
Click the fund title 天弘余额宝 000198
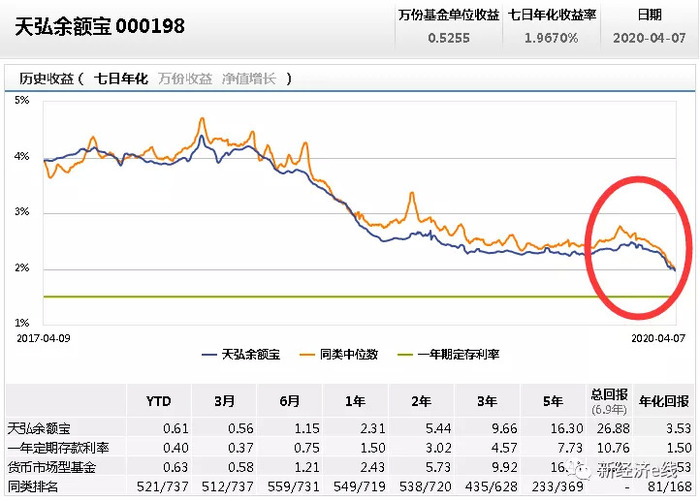[100, 26]
